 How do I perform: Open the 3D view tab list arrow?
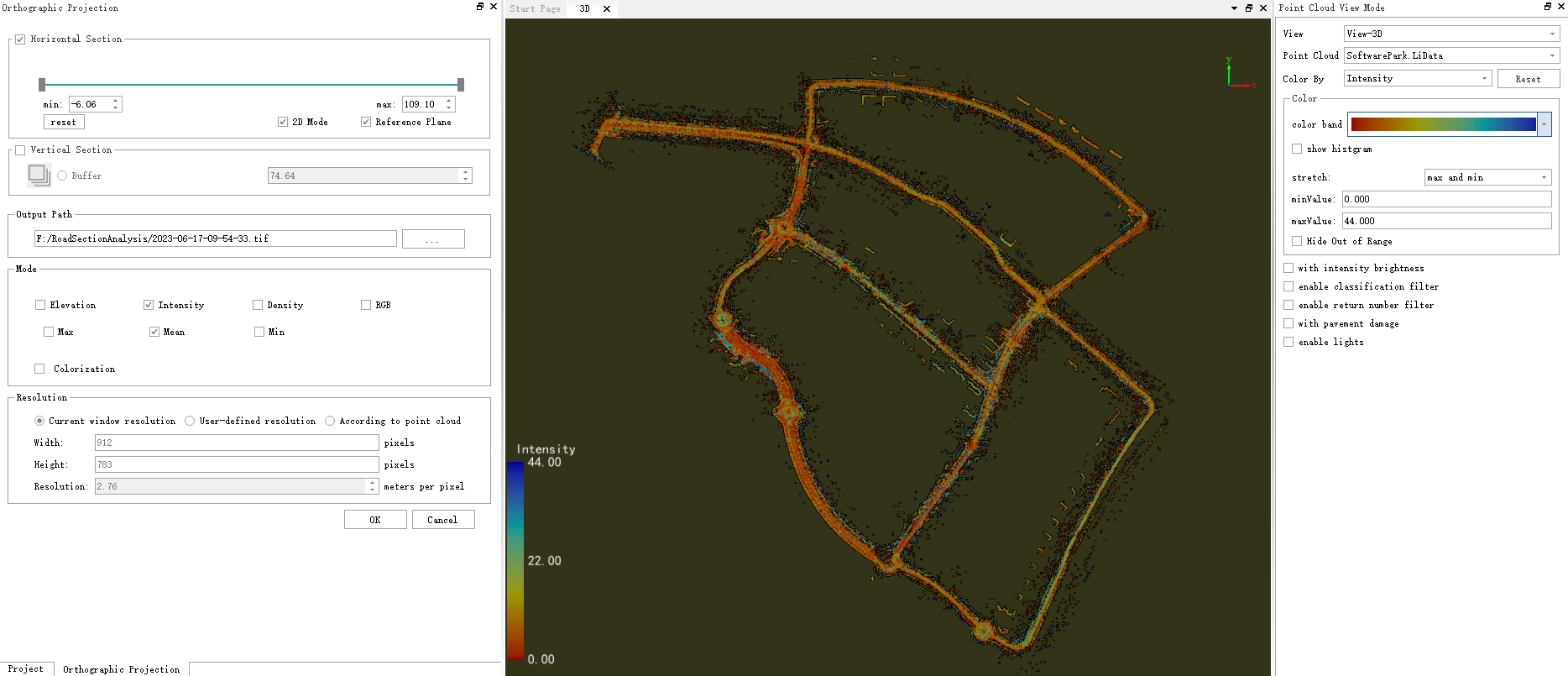tap(1234, 8)
